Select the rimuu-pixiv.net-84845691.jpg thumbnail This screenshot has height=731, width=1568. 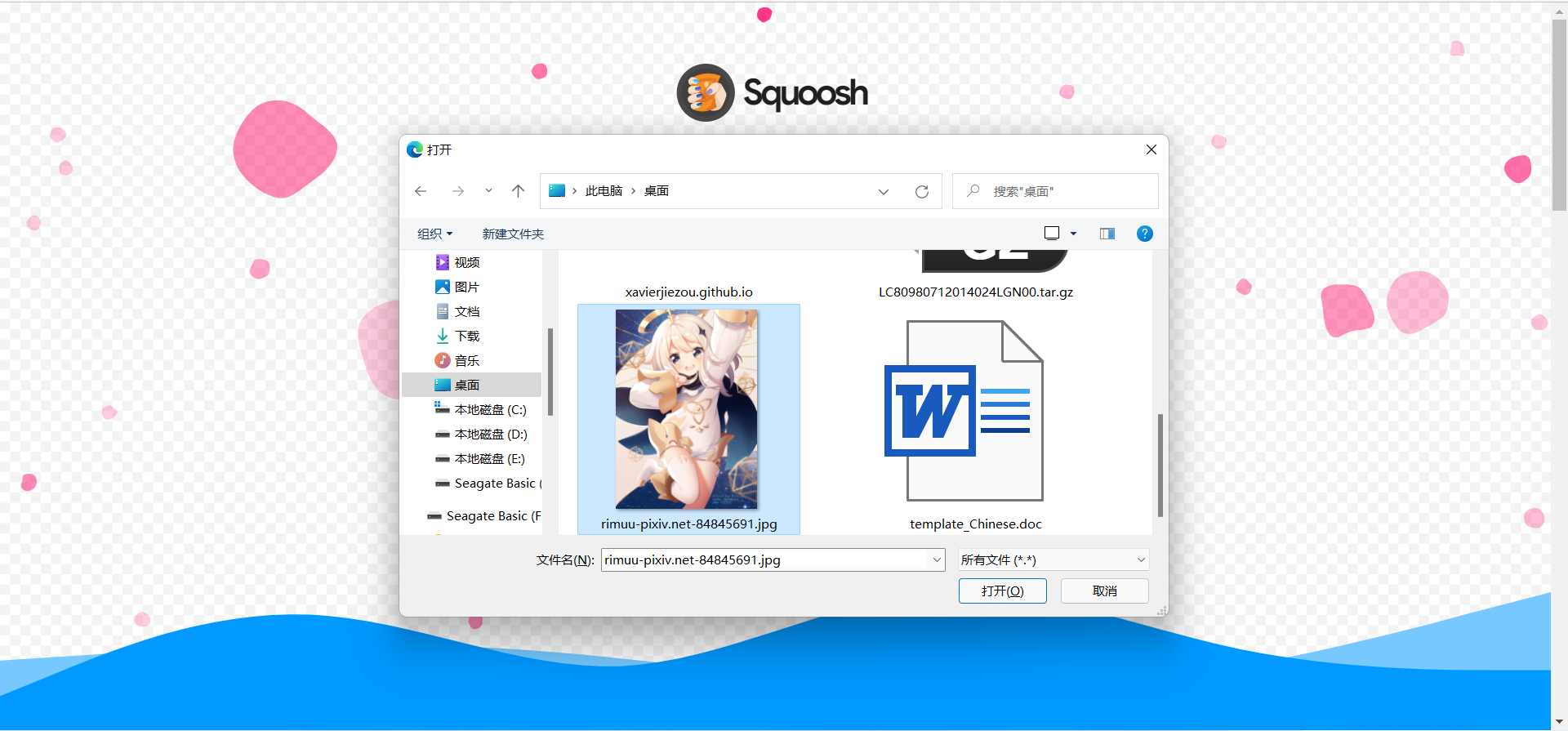(687, 409)
